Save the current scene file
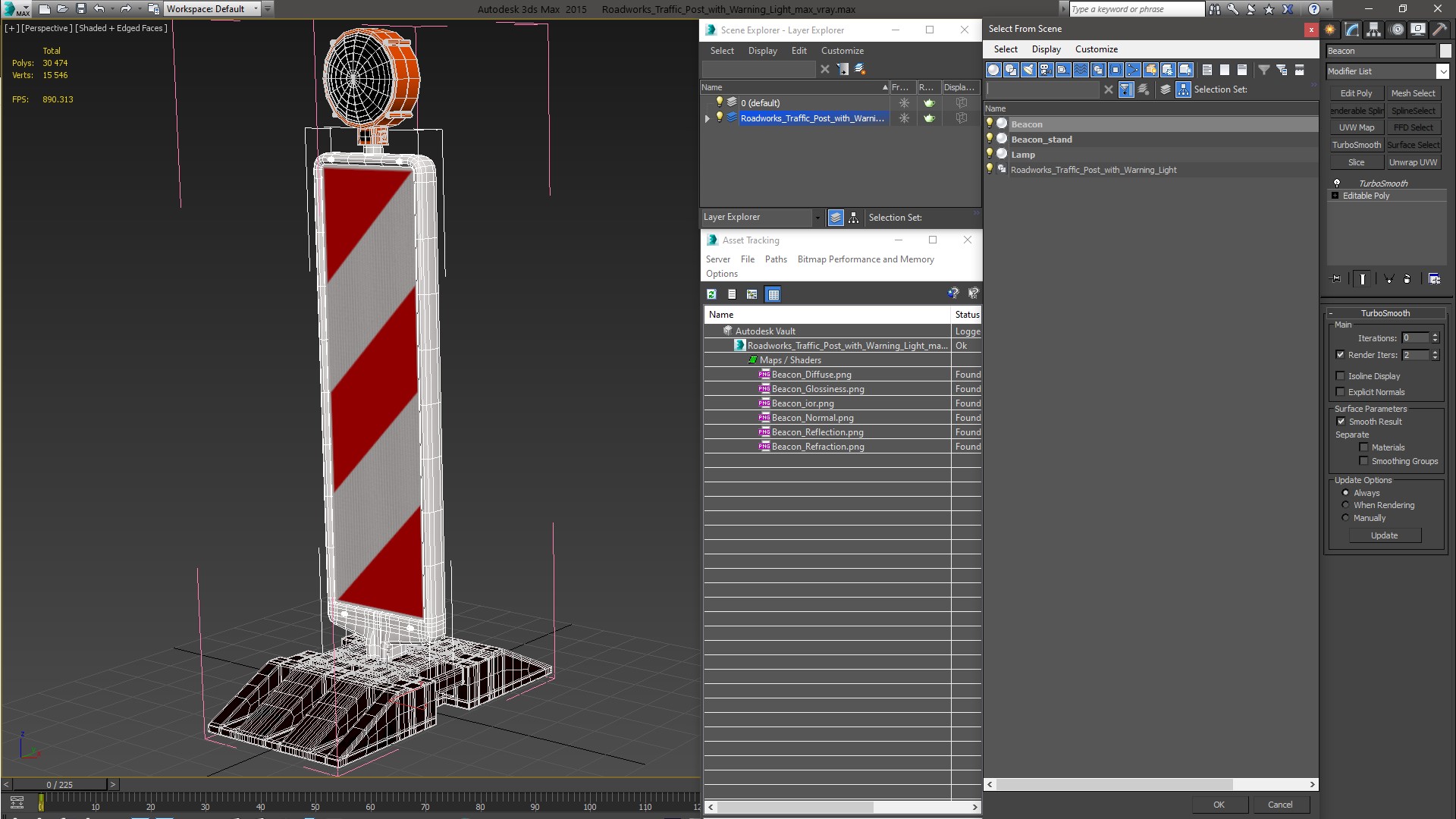 click(x=81, y=9)
